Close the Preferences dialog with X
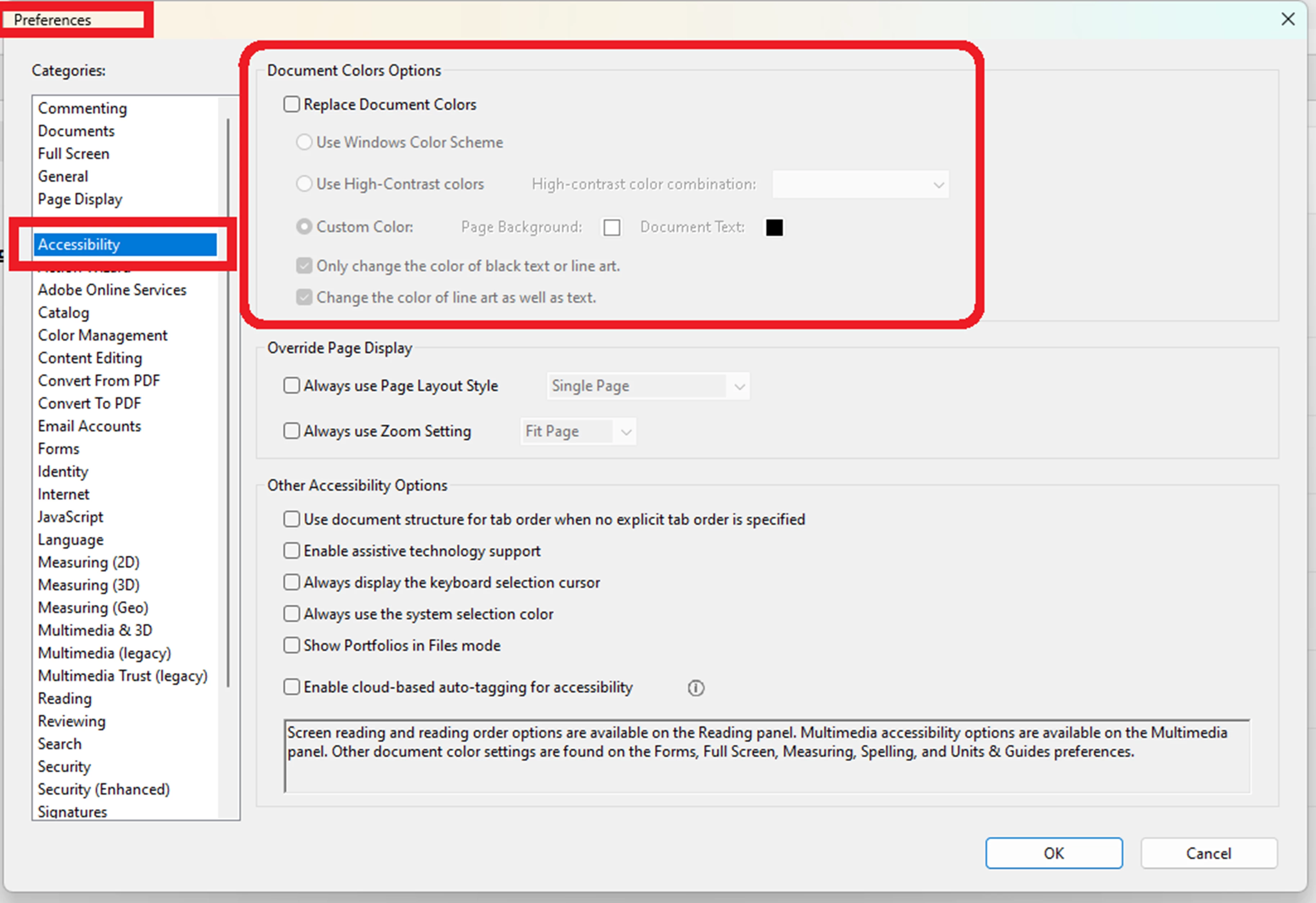 [x=1288, y=19]
